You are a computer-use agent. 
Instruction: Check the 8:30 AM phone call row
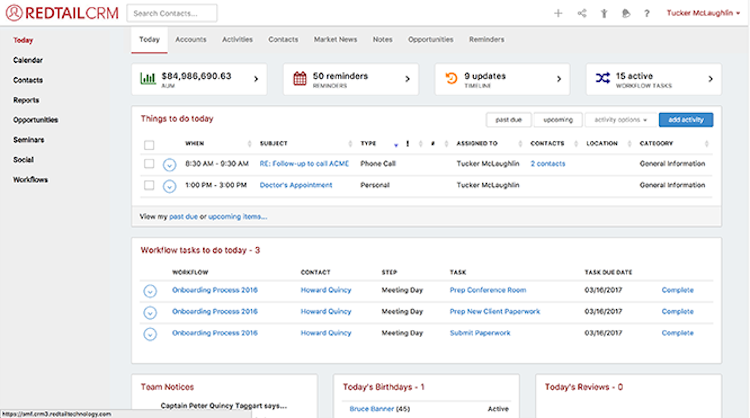[149, 164]
